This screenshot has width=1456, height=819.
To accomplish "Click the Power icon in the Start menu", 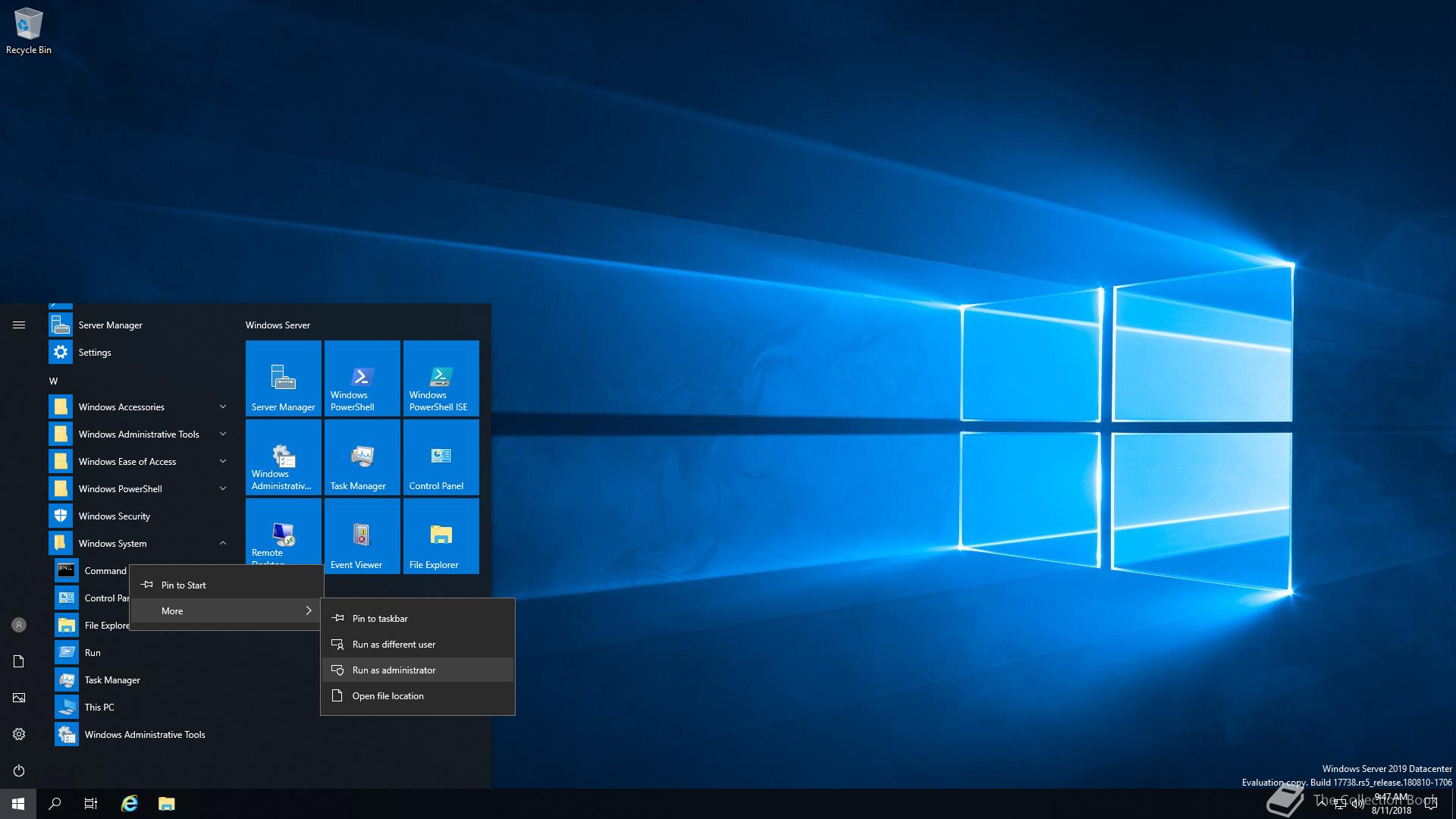I will pos(19,770).
